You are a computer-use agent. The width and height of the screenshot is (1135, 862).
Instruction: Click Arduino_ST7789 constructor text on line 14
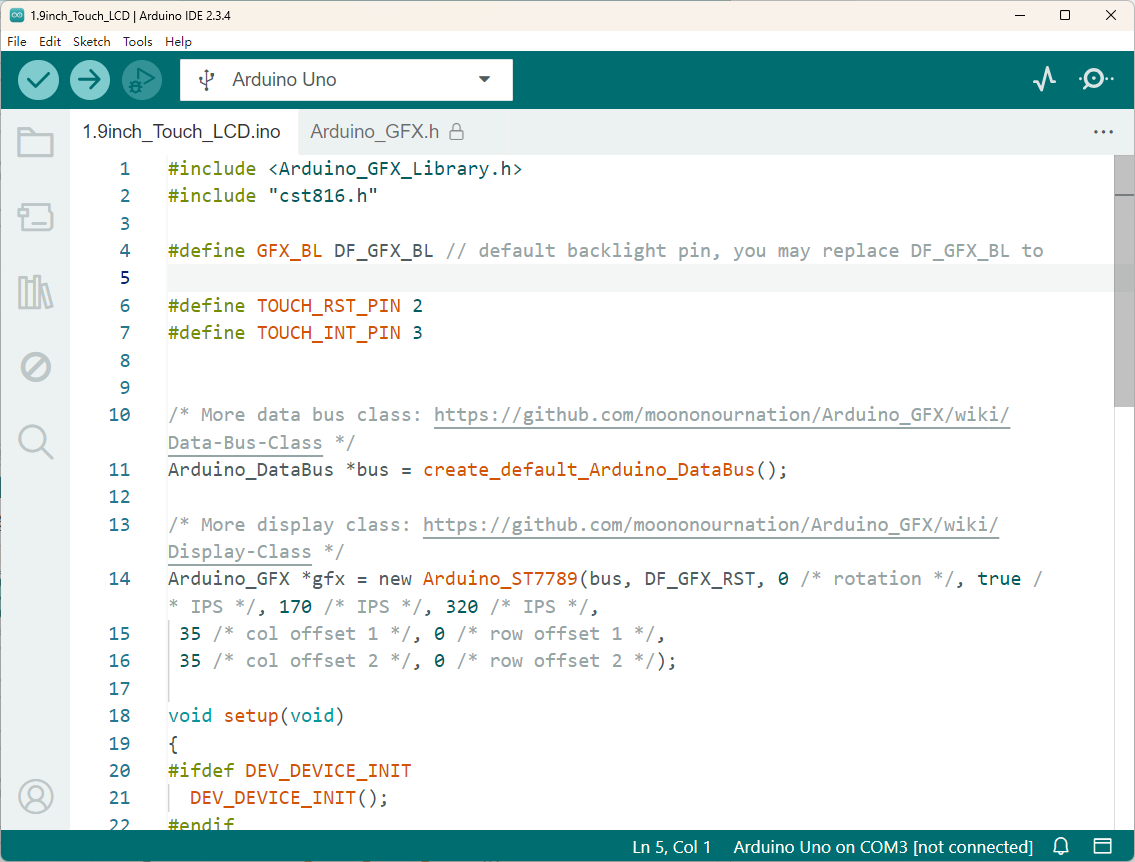tap(500, 579)
